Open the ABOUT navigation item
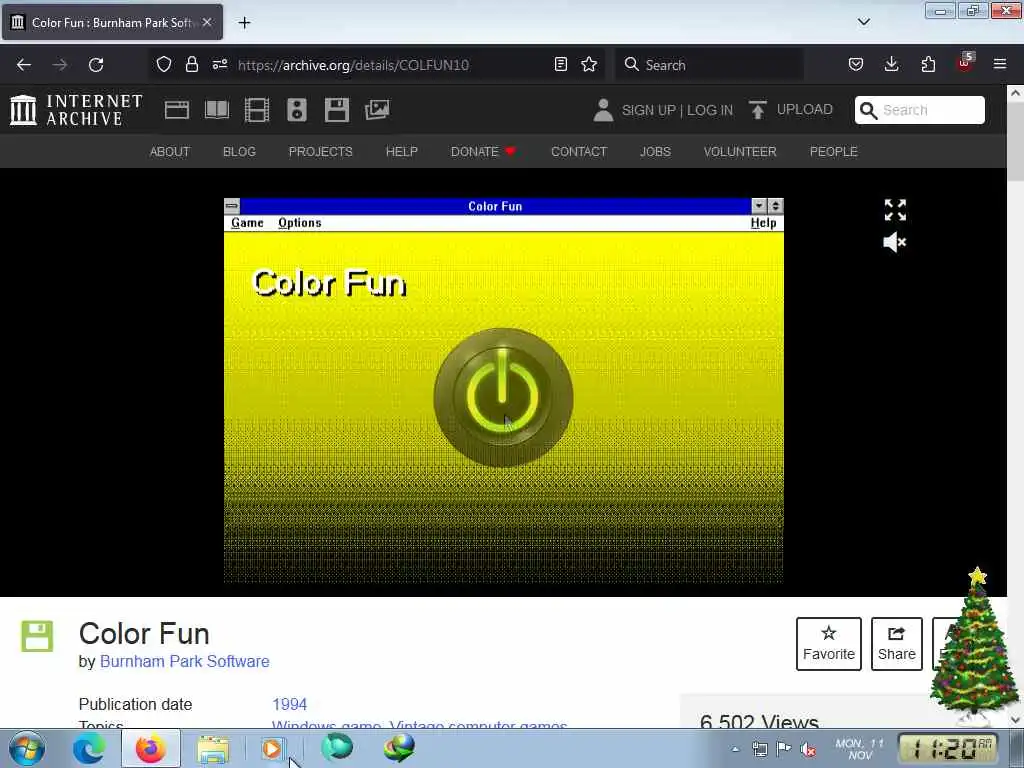The height and width of the screenshot is (768, 1024). 170,152
